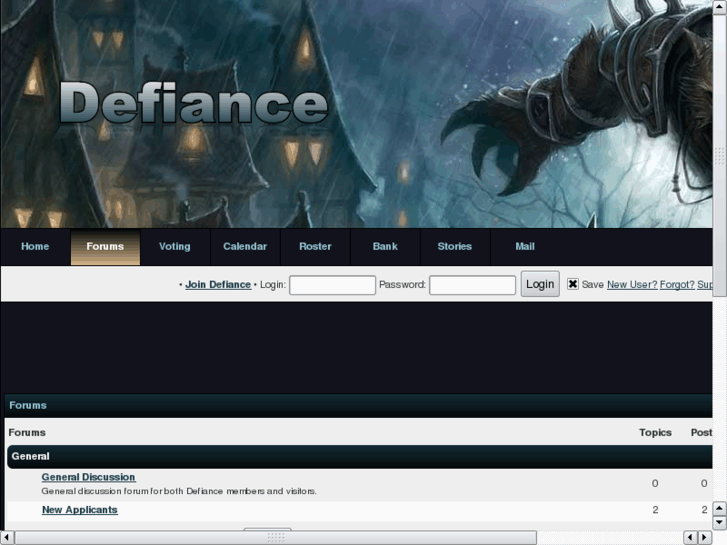Click the Forums panel title bar
This screenshot has width=727, height=545.
coord(358,405)
